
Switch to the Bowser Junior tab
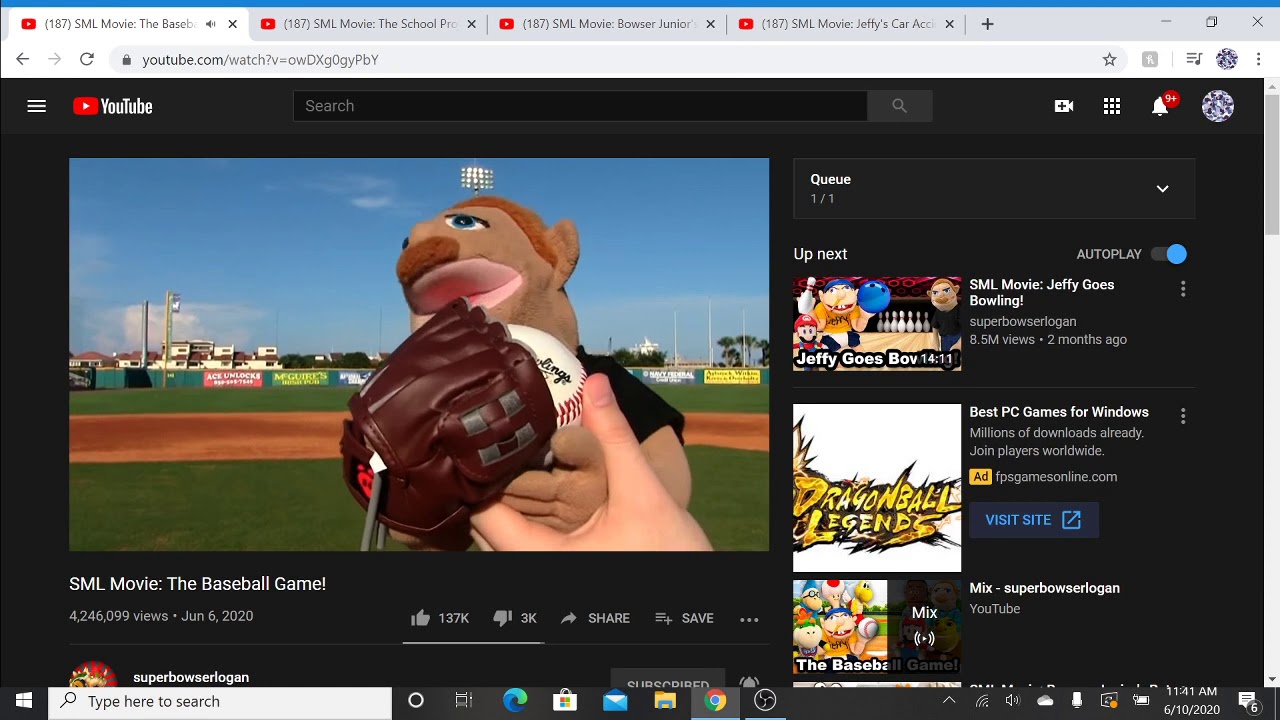point(607,24)
